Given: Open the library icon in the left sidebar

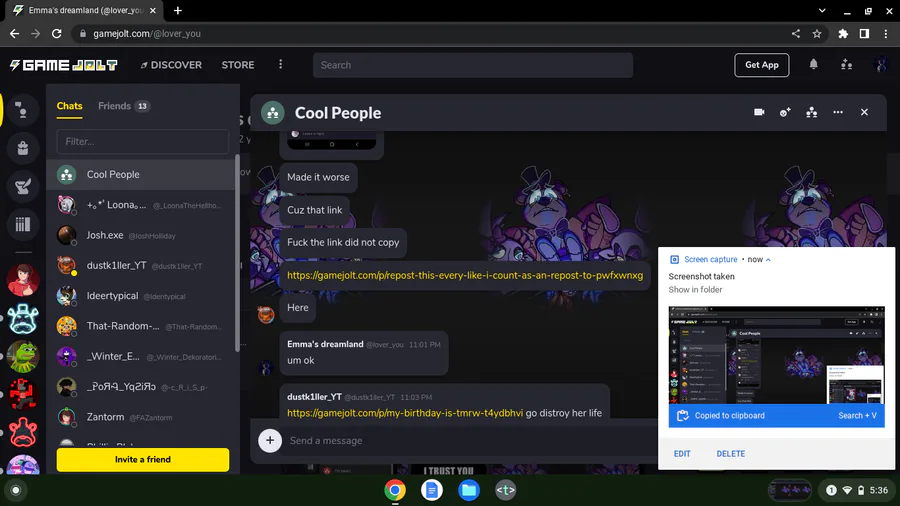Looking at the screenshot, I should tap(22, 224).
